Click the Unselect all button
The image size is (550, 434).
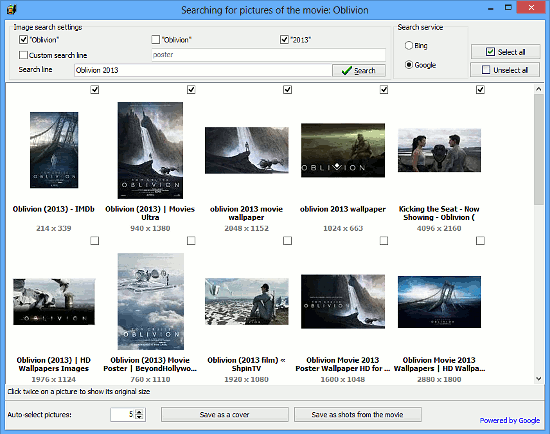[505, 70]
